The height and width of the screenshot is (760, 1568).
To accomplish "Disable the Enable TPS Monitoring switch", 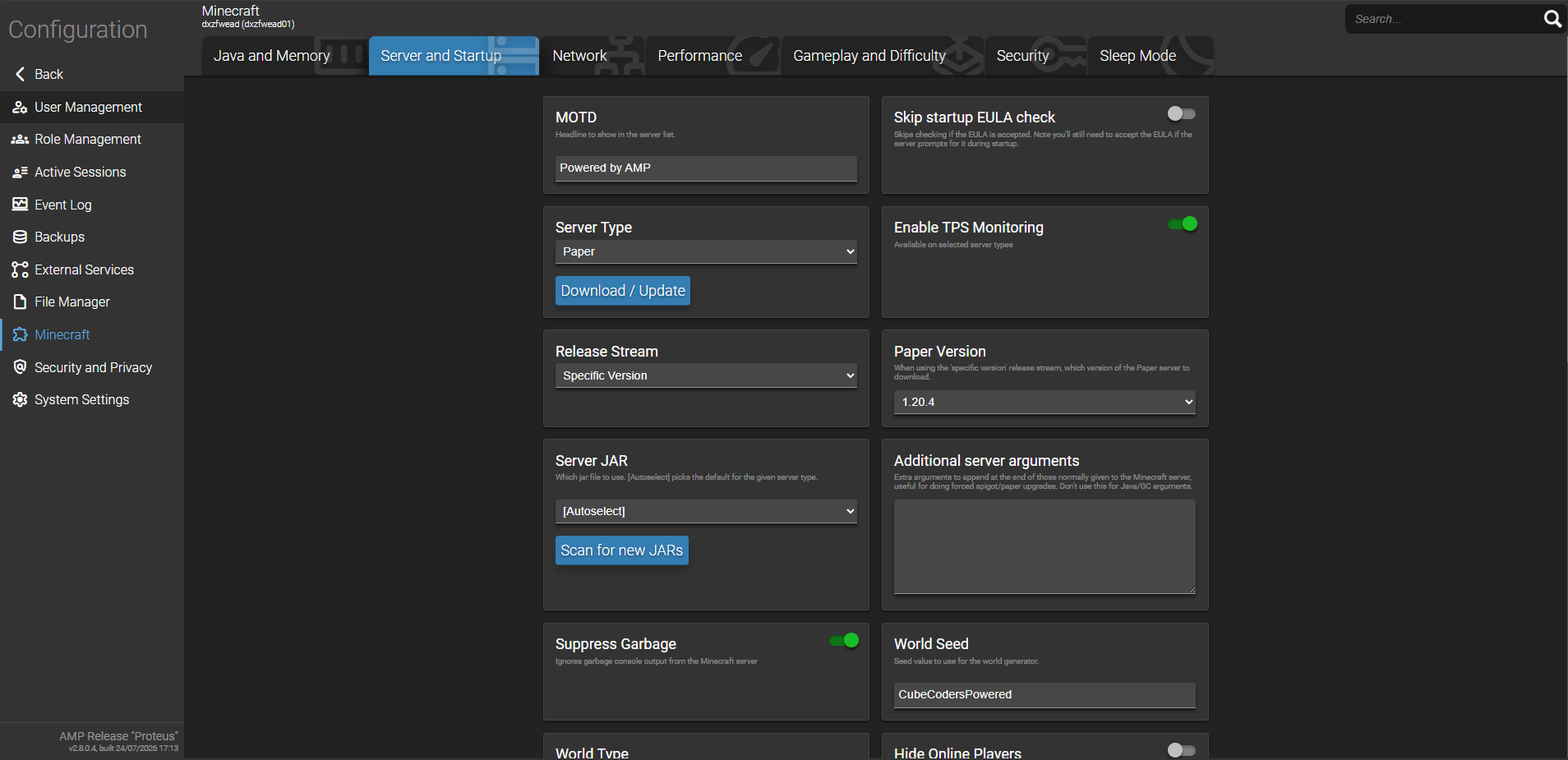I will pos(1182,223).
